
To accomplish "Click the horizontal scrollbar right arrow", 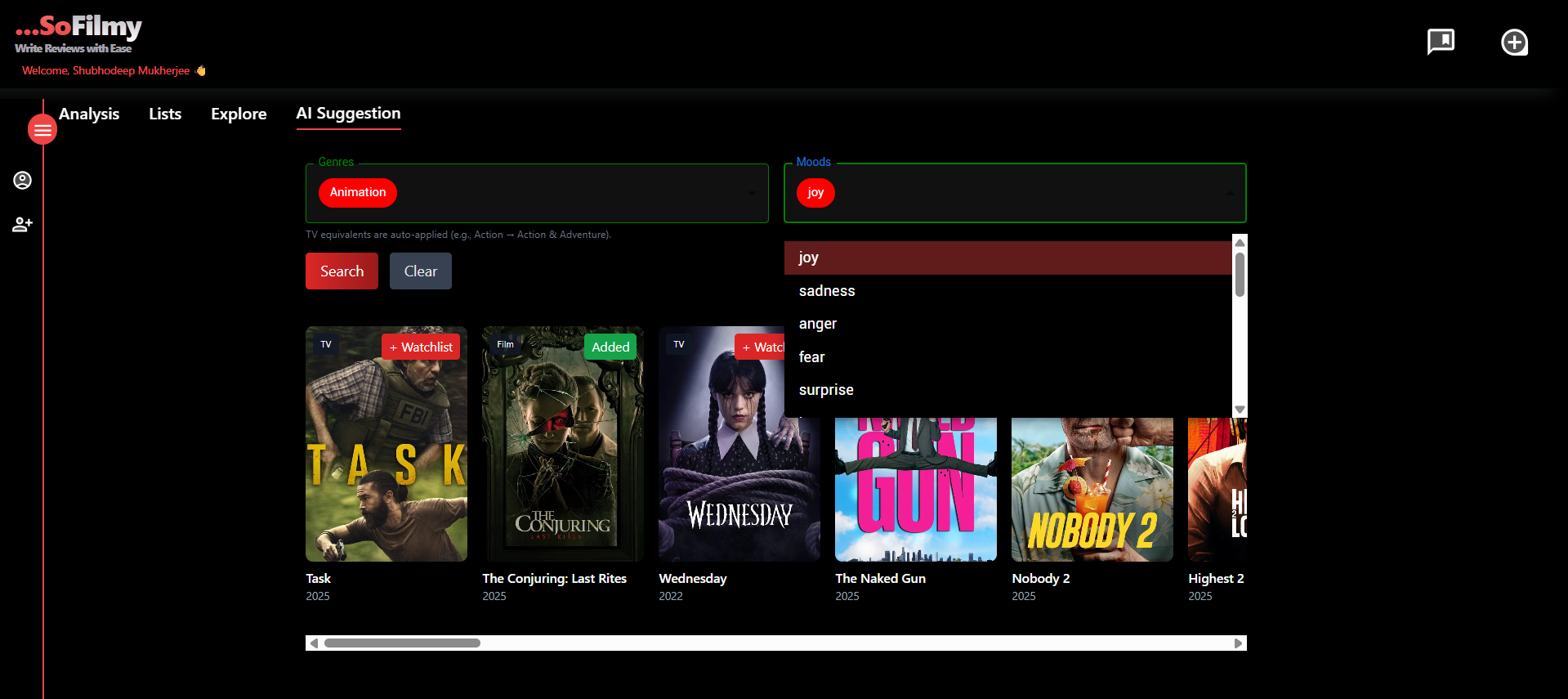I will coord(1239,643).
